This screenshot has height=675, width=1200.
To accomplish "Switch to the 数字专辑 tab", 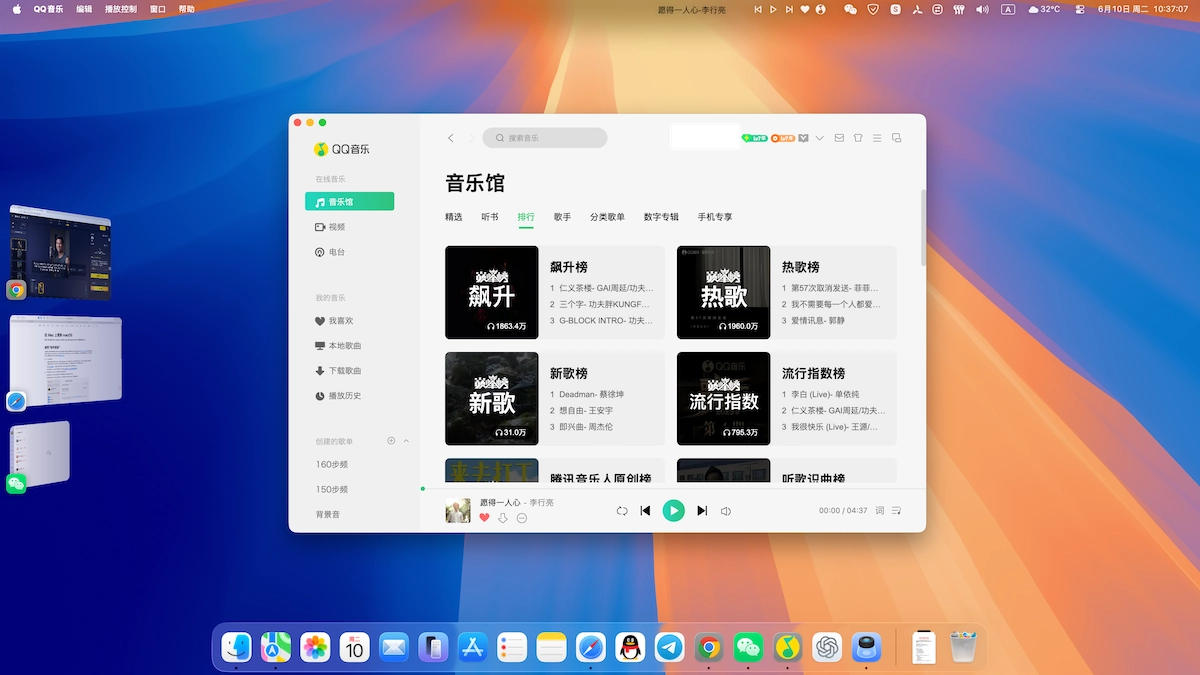I will pos(661,217).
